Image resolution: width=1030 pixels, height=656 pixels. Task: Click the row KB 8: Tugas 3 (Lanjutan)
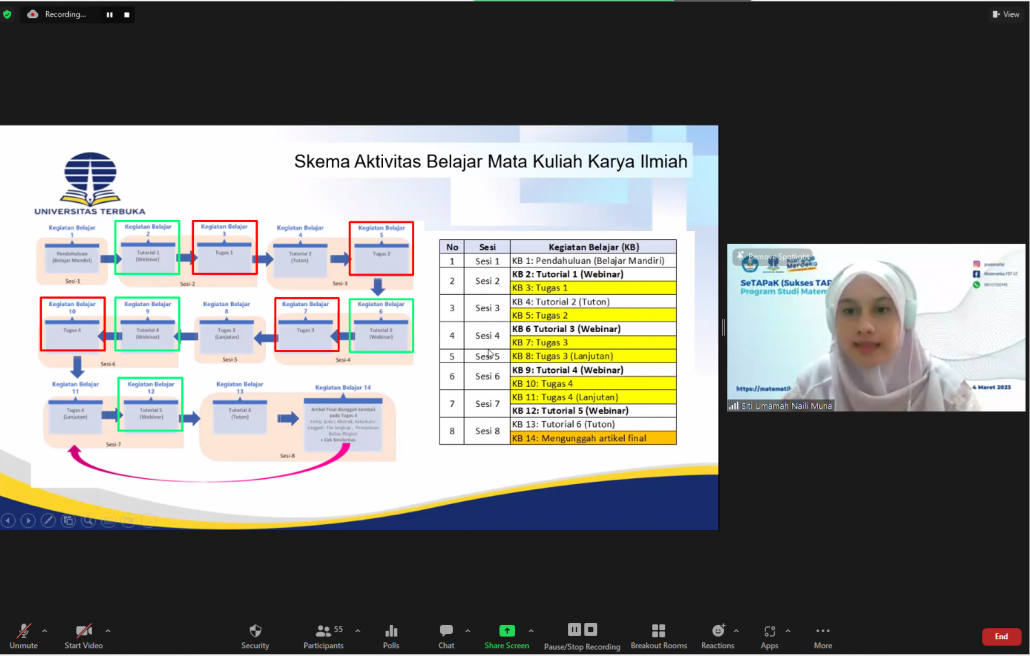tap(593, 356)
